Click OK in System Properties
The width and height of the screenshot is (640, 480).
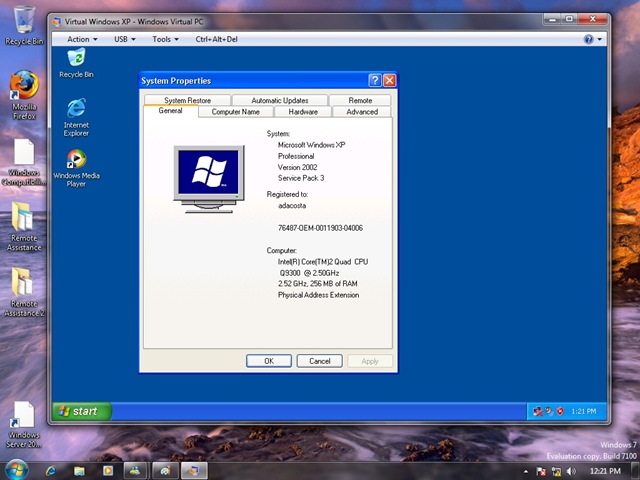(x=269, y=361)
